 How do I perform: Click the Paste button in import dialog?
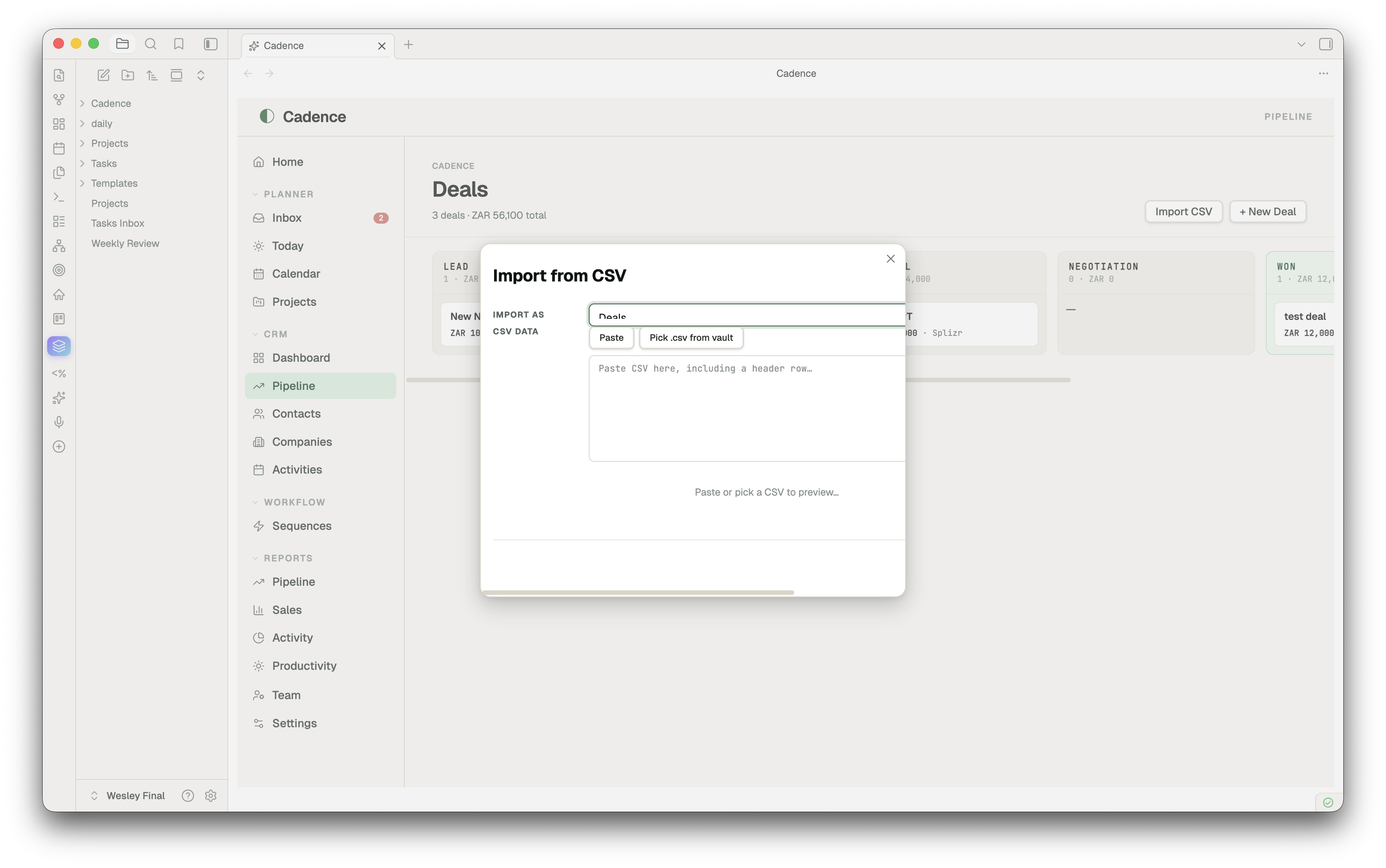coord(611,337)
